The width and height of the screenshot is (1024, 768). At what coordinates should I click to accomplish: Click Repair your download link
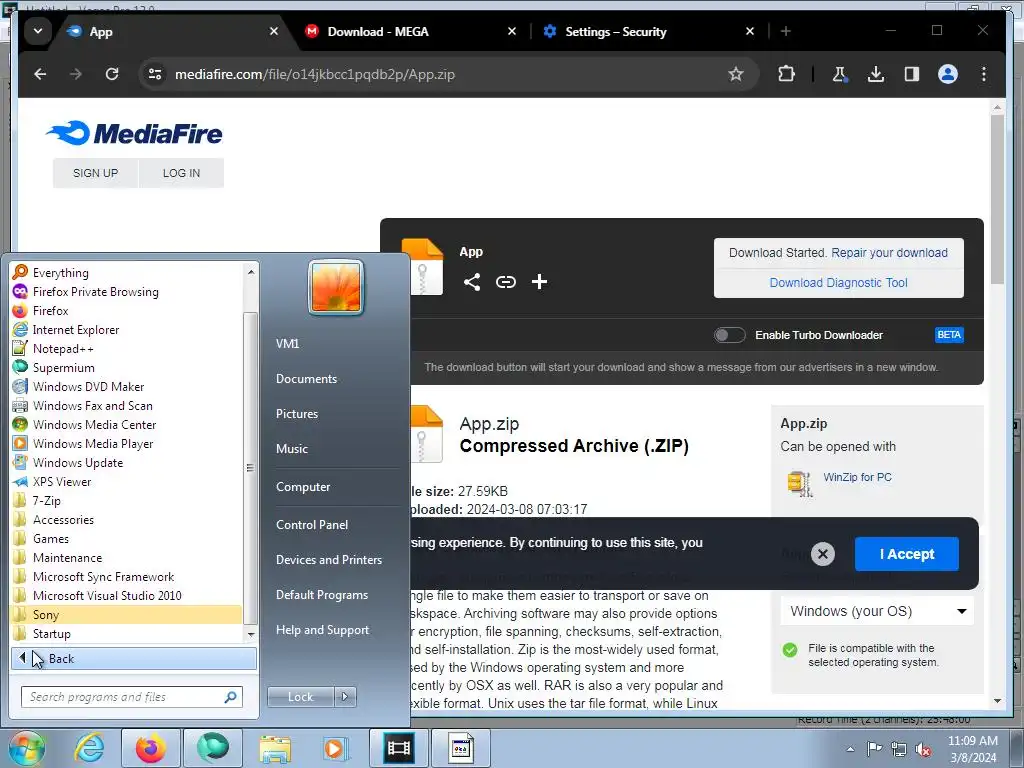[889, 253]
